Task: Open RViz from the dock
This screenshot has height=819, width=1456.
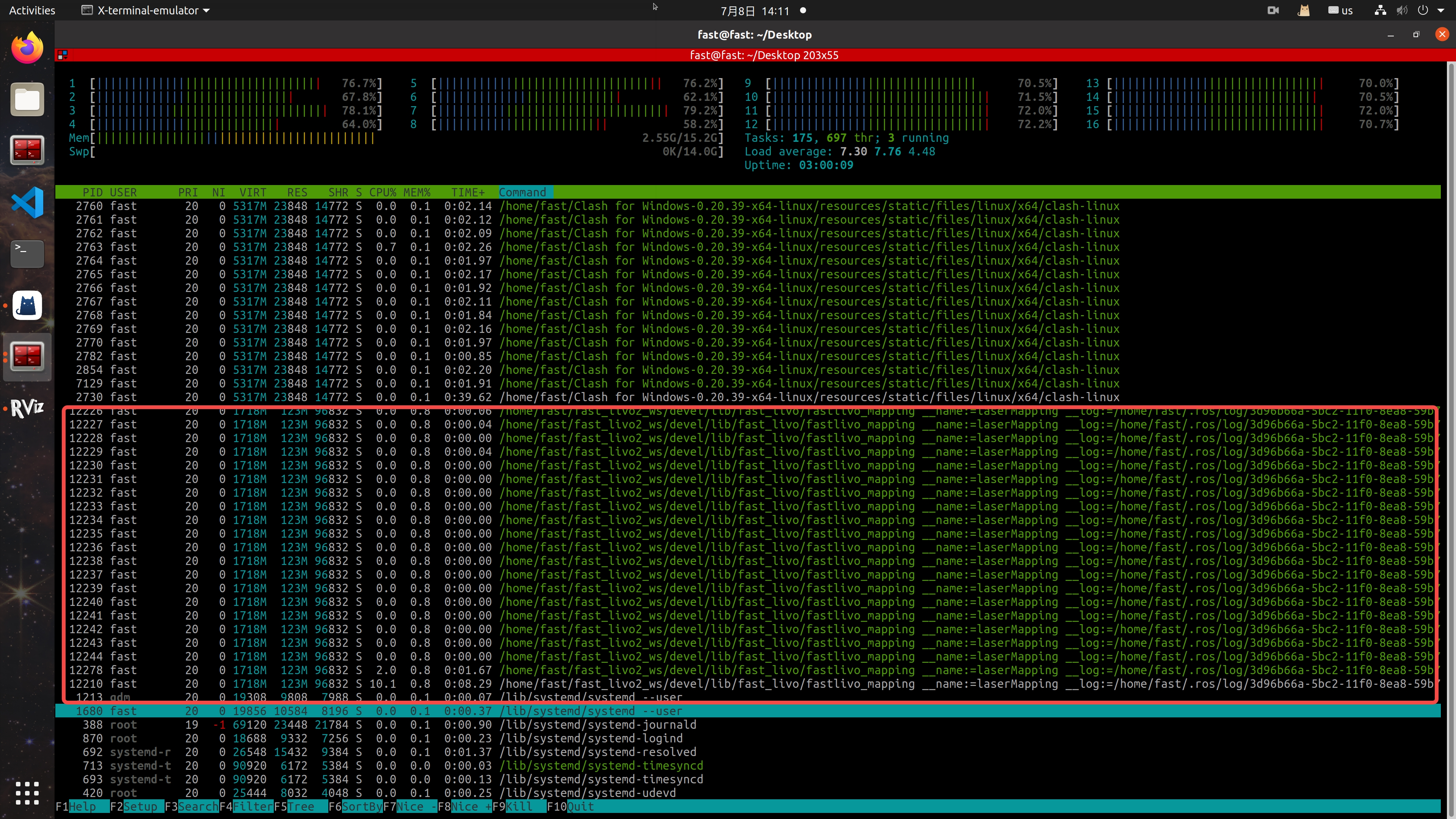Action: tap(27, 408)
